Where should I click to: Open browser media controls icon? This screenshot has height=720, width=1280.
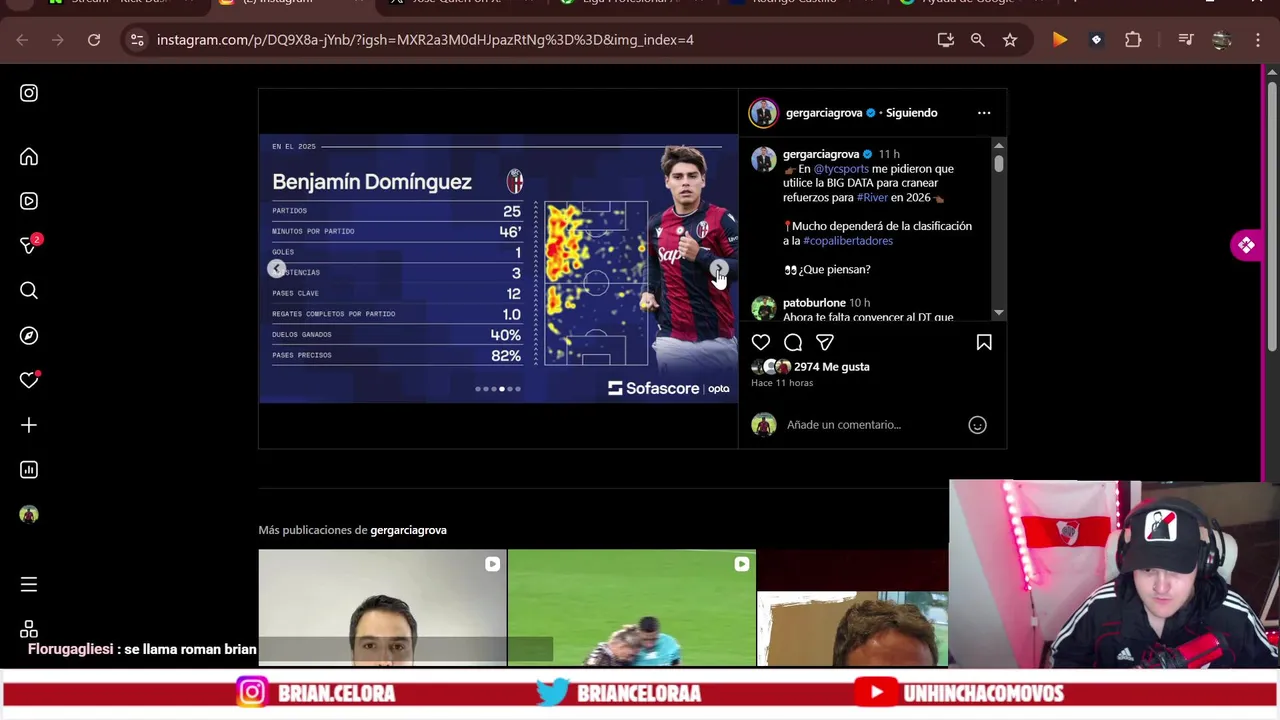[1186, 40]
